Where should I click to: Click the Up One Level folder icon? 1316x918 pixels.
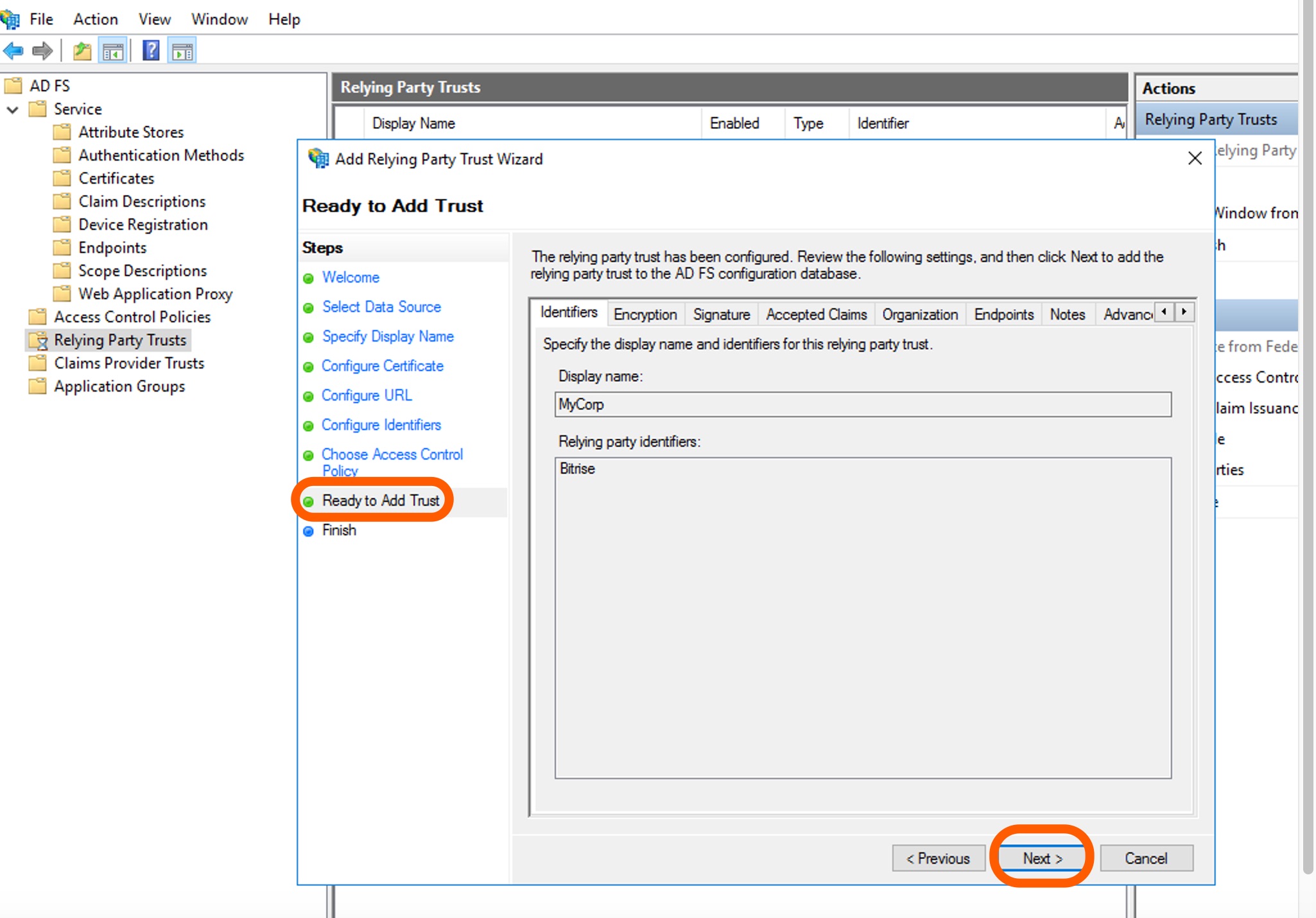pyautogui.click(x=82, y=51)
